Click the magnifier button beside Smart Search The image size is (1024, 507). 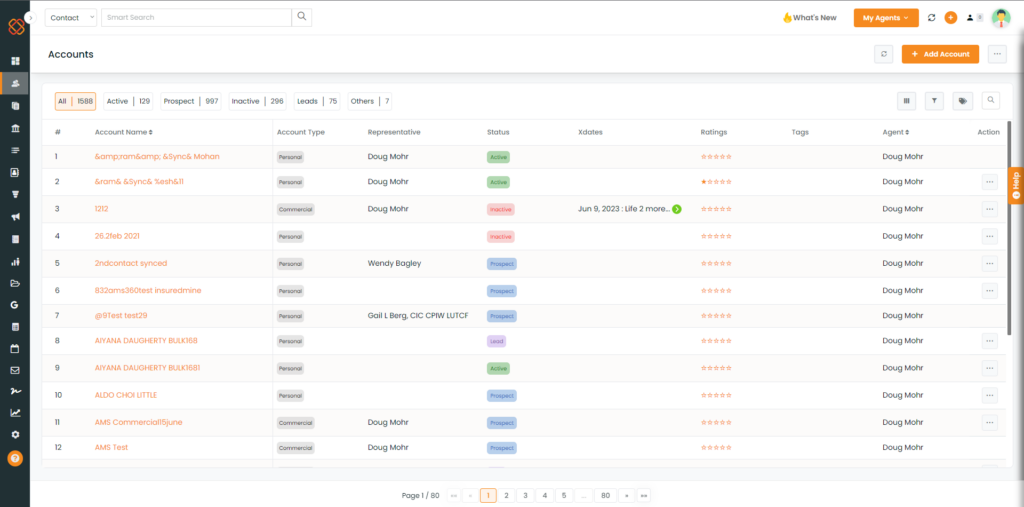[302, 18]
